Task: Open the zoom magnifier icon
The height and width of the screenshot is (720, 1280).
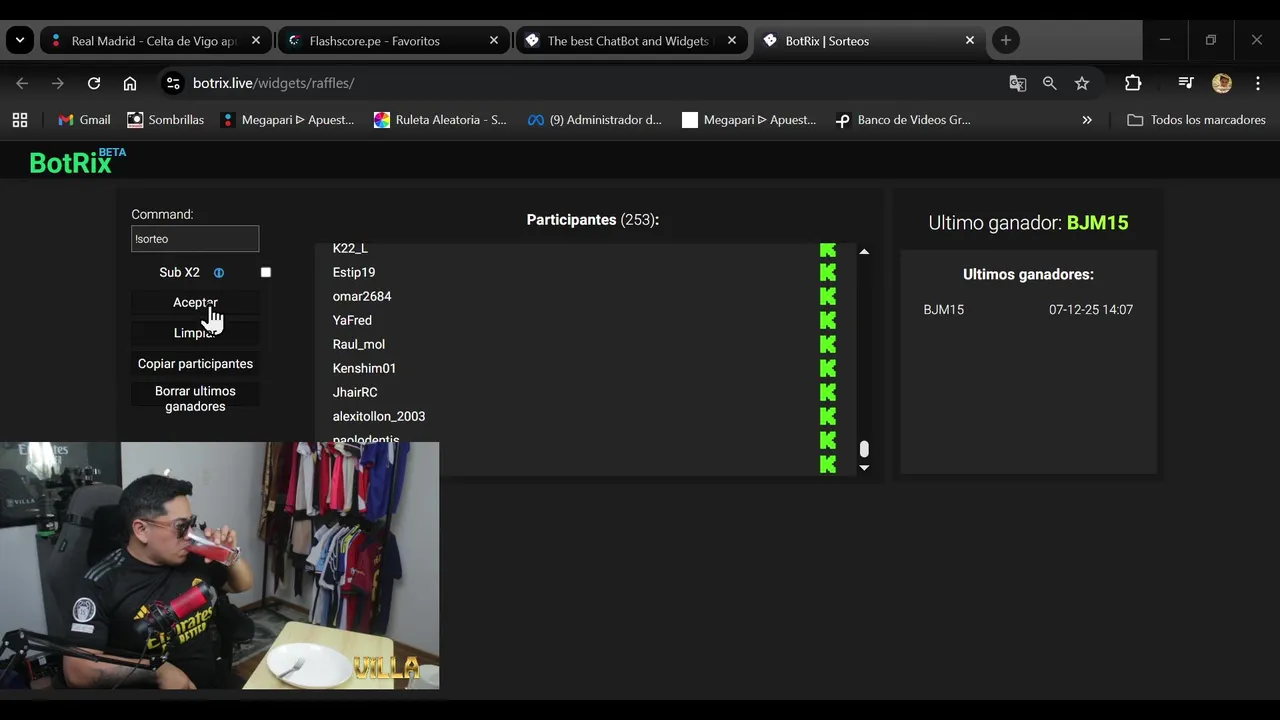Action: click(x=1050, y=83)
